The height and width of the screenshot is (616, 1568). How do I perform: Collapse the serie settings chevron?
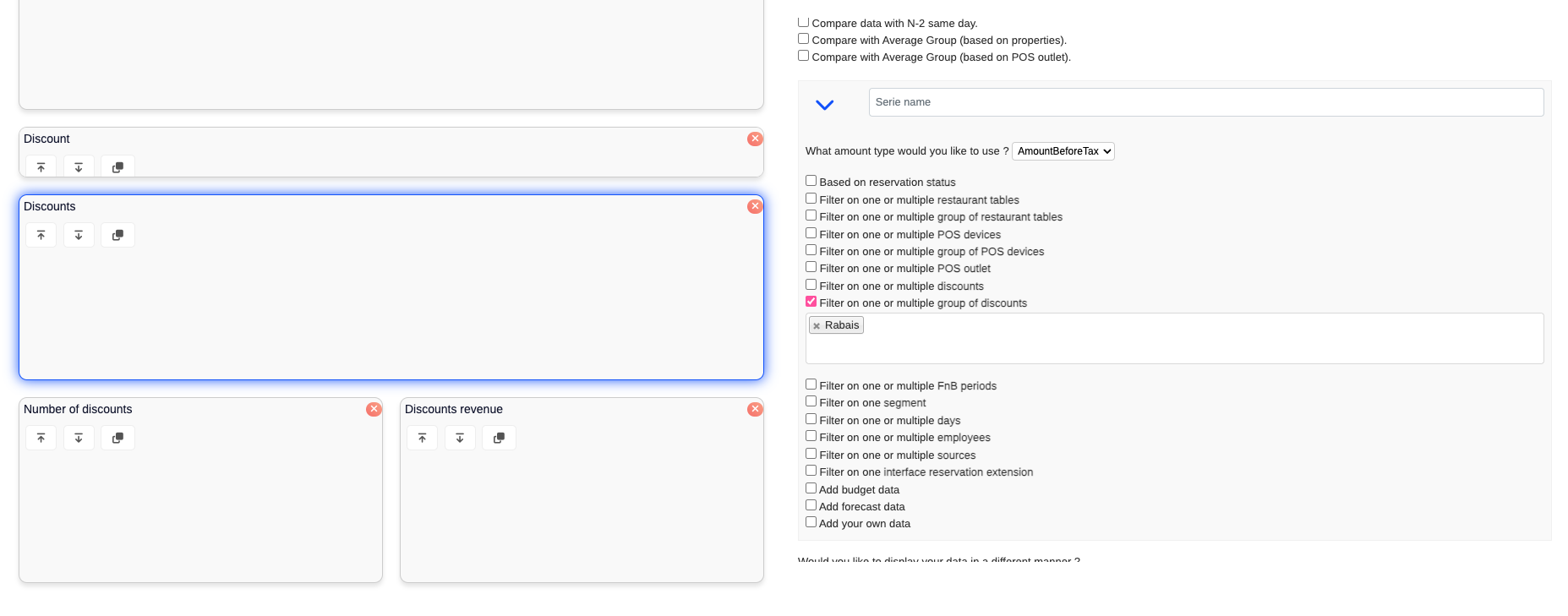point(824,105)
